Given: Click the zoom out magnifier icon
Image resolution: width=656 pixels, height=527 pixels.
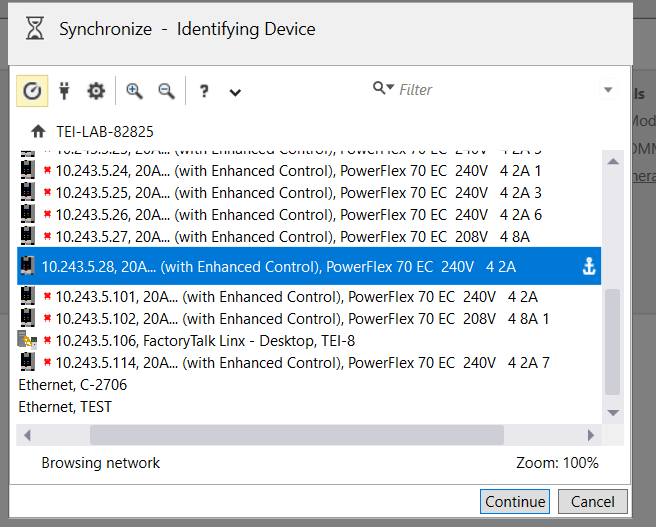Looking at the screenshot, I should [x=166, y=91].
